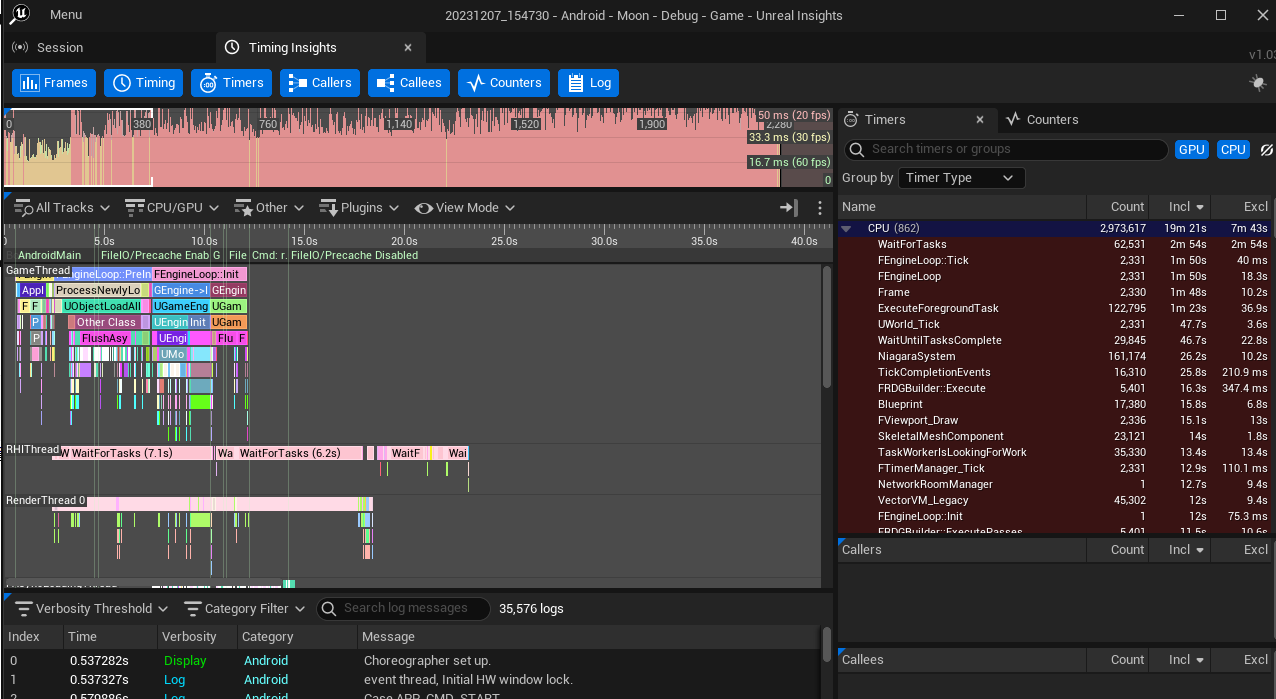Click the Unreal Engine logo icon
Viewport: 1276px width, 699px height.
point(20,14)
